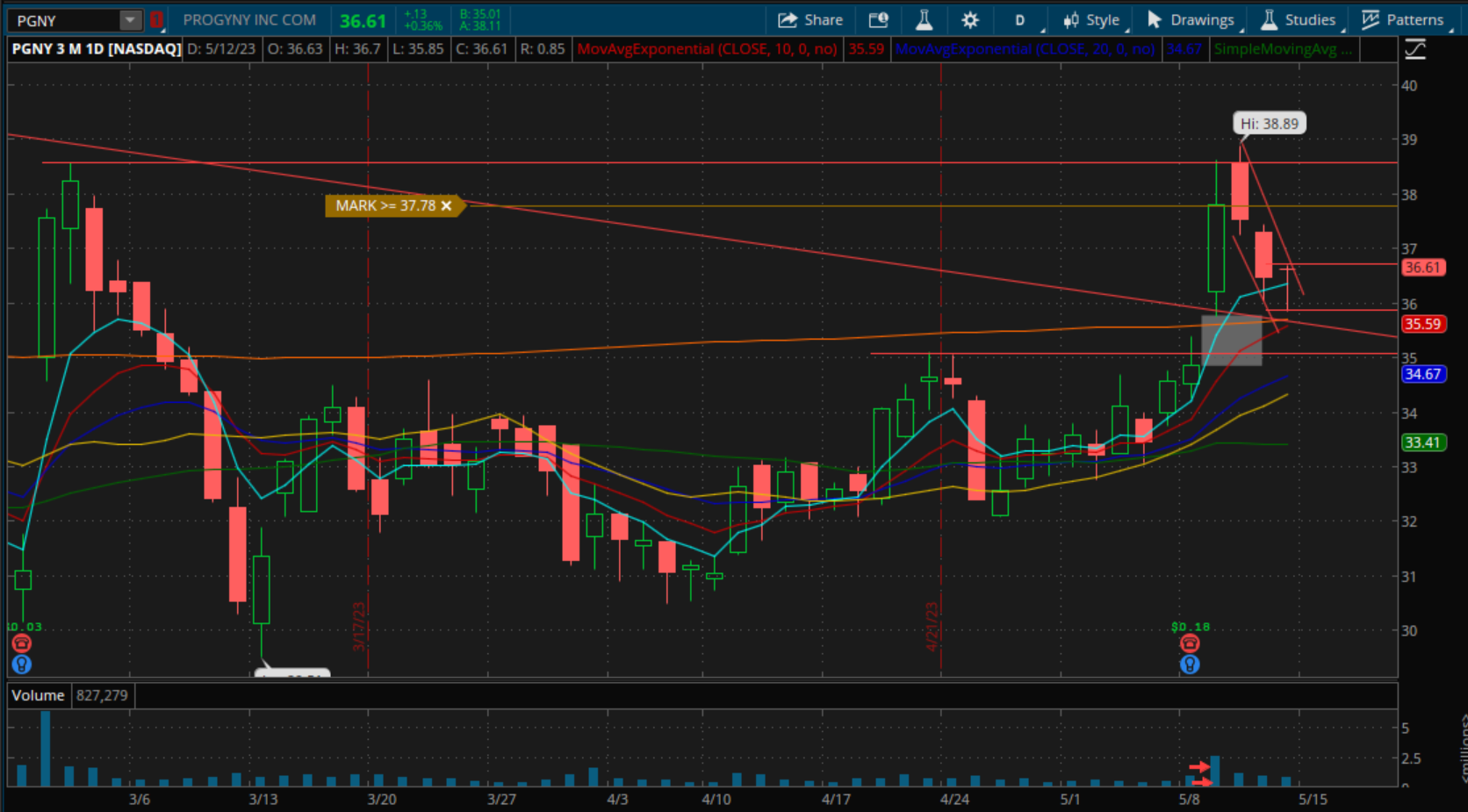Click the H: 36.7 high value

coord(357,49)
